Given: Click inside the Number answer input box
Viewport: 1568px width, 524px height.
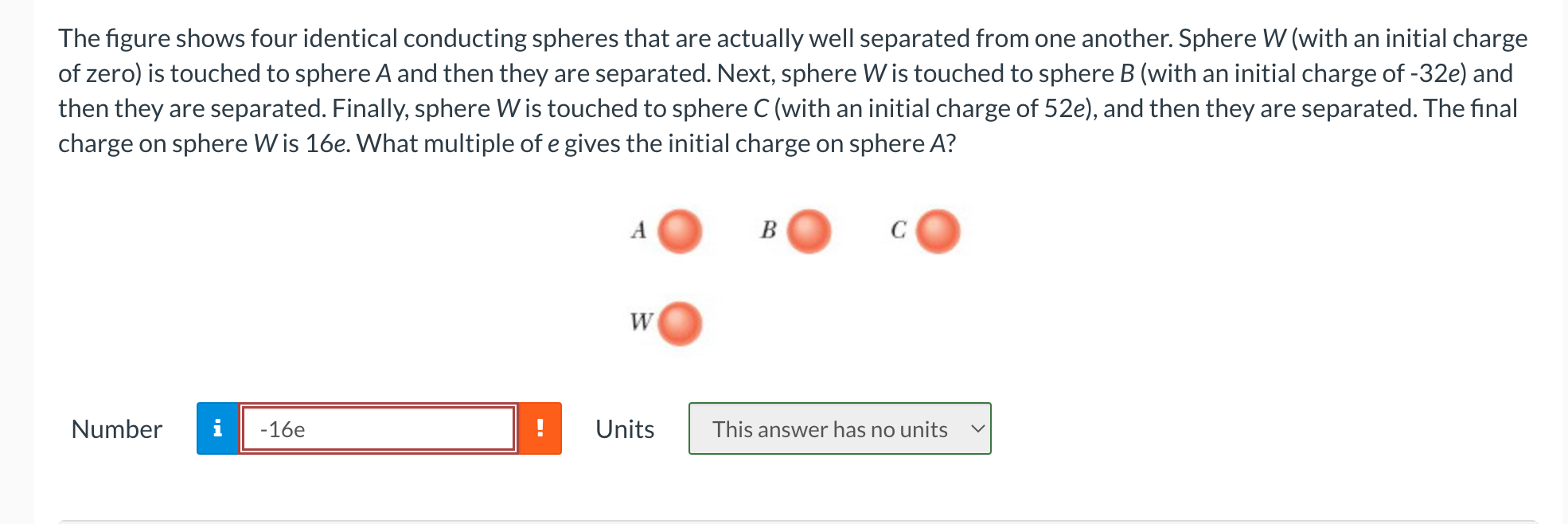Looking at the screenshot, I should point(374,430).
